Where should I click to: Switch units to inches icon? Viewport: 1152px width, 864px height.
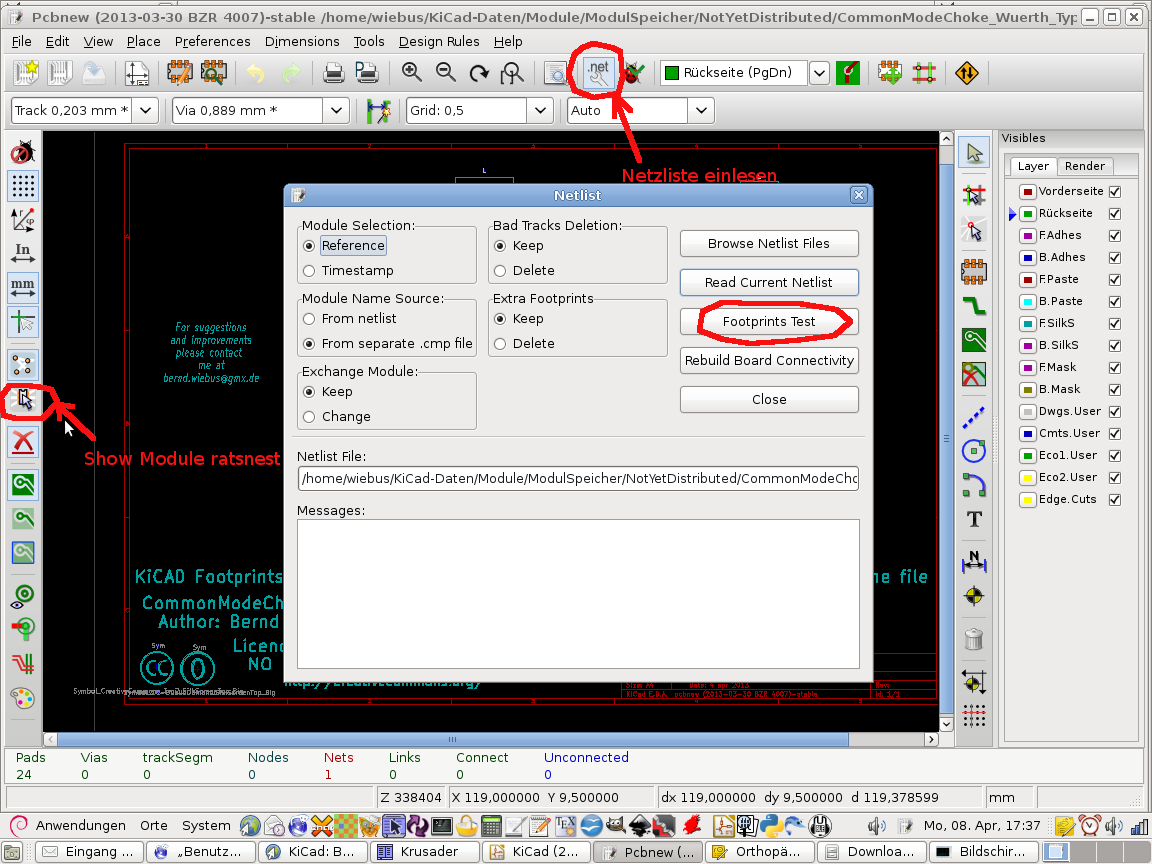[x=23, y=253]
